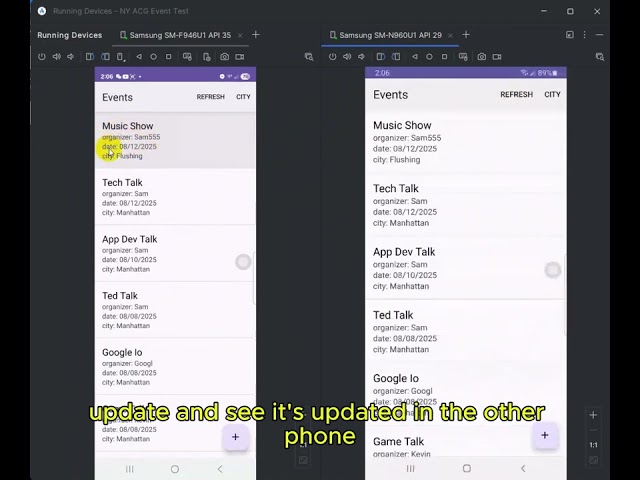
Task: Tap back navigation button on SM-N960U1 phone screen
Action: point(523,468)
